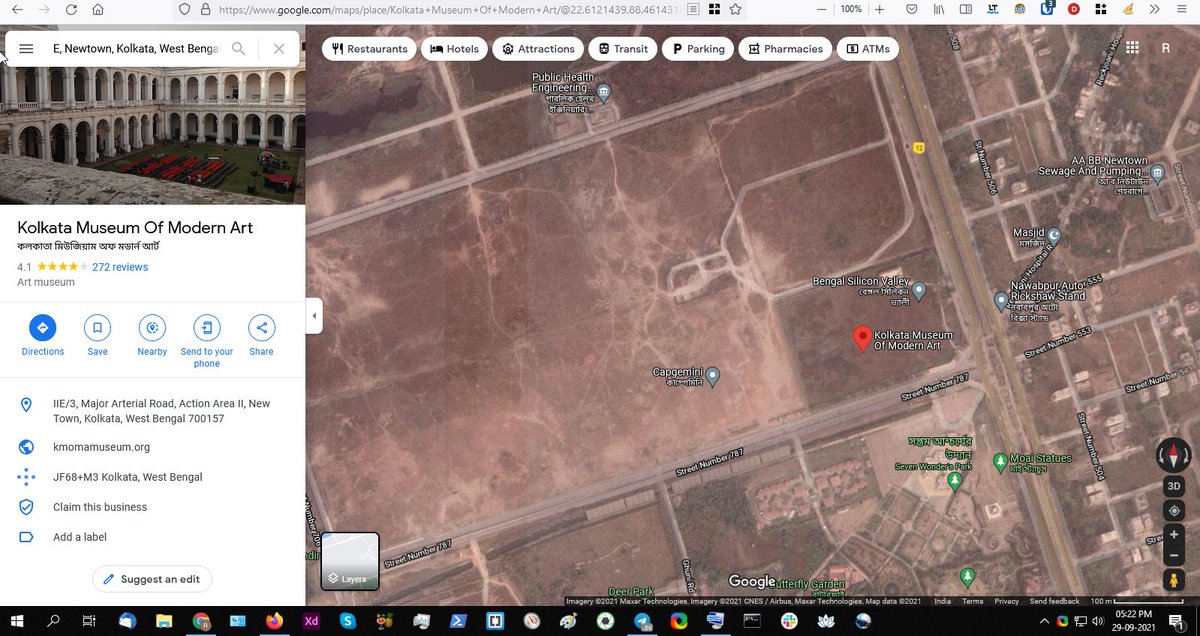
Task: Select the Moai Statues park marker
Action: (x=1000, y=463)
